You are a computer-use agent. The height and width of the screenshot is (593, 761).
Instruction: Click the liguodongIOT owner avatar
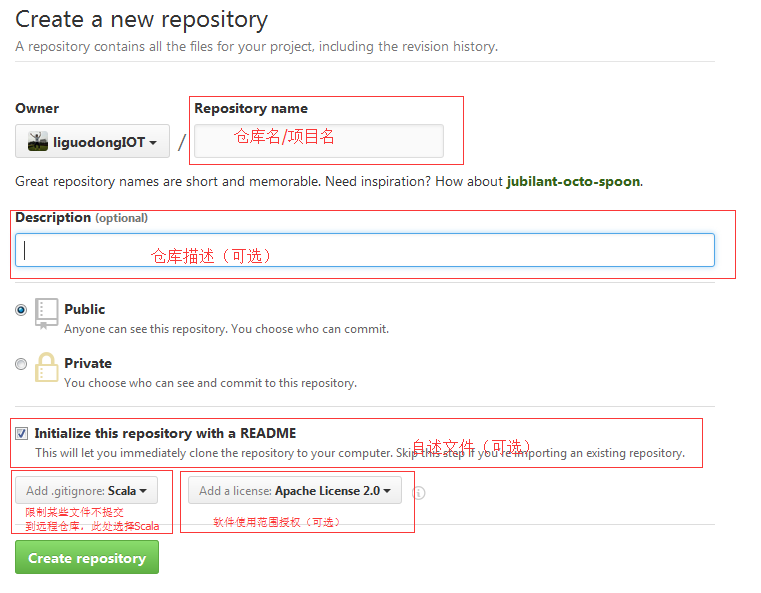[37, 141]
